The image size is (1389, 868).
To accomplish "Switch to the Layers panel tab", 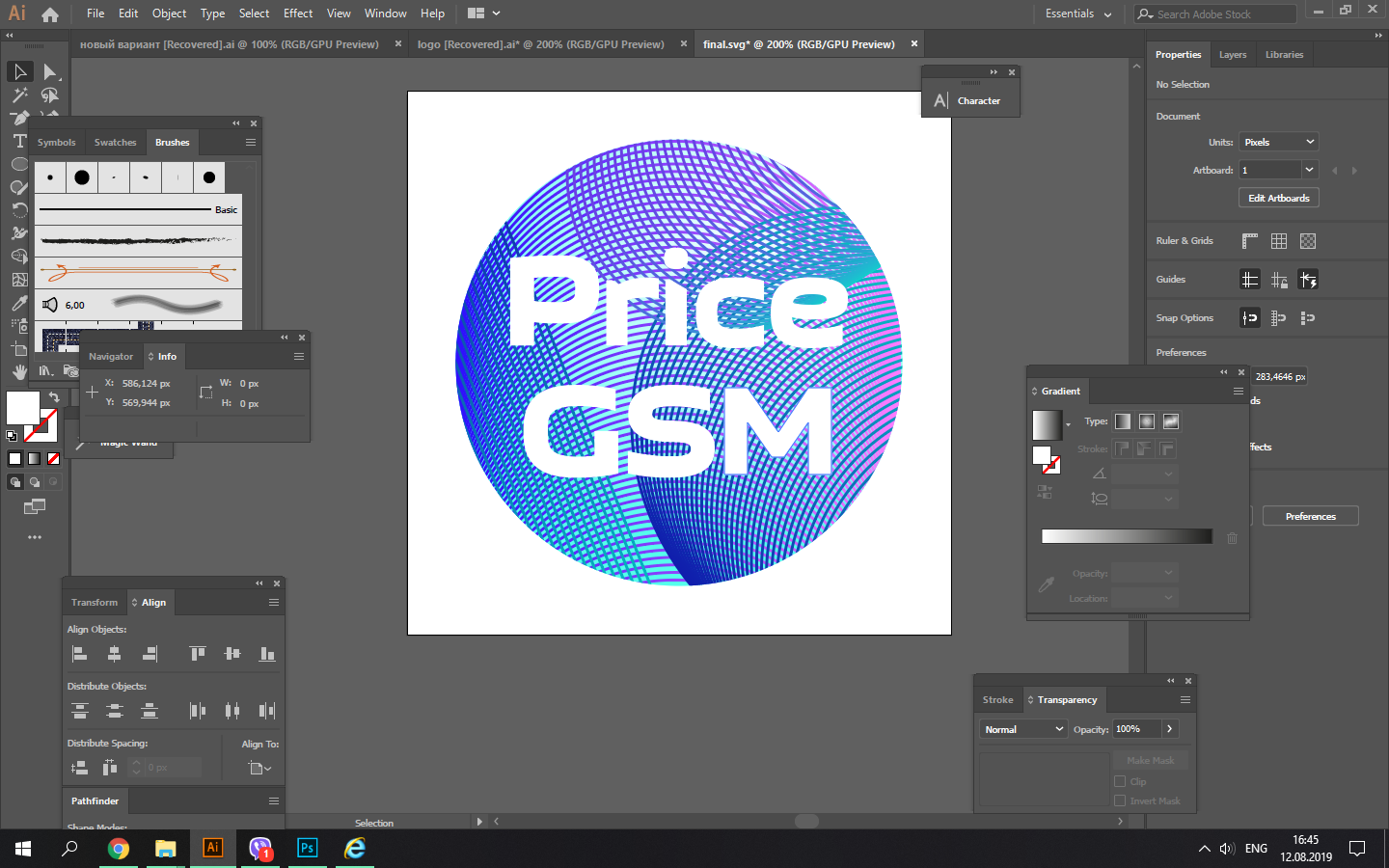I will 1232,55.
